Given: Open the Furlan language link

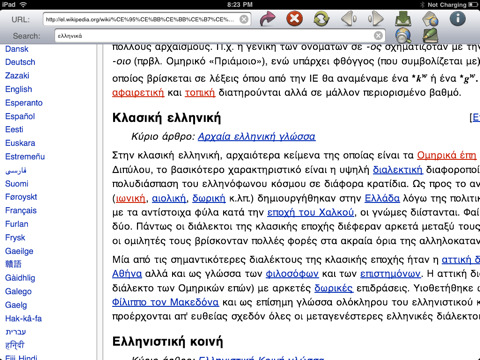Looking at the screenshot, I should [x=17, y=224].
